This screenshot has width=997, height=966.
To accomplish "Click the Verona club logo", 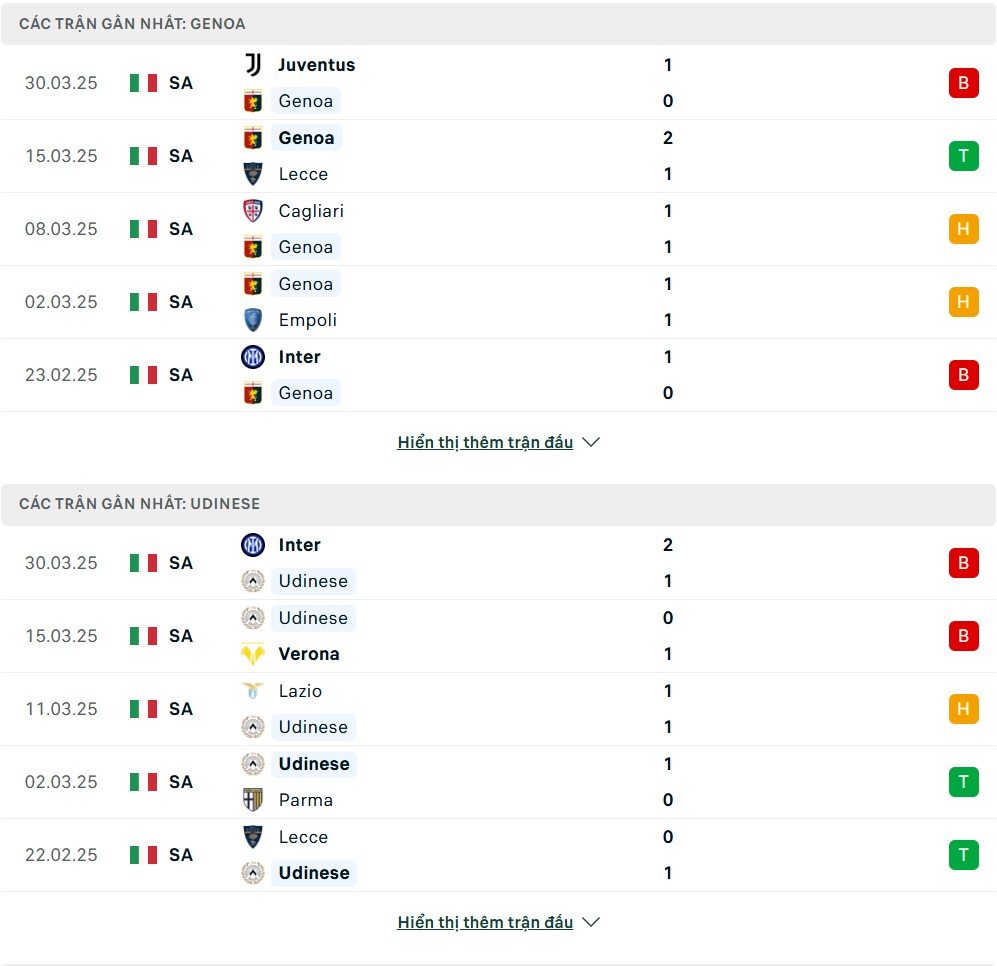I will click(253, 654).
